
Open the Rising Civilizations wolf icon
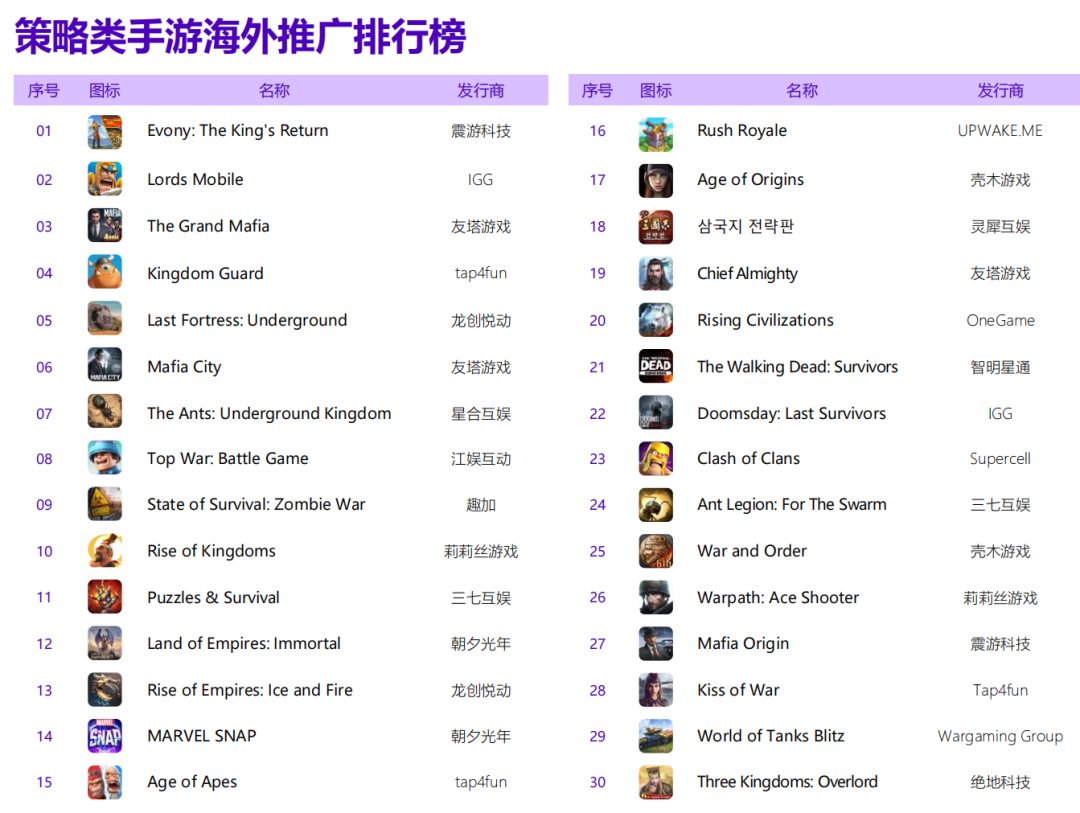coord(656,320)
